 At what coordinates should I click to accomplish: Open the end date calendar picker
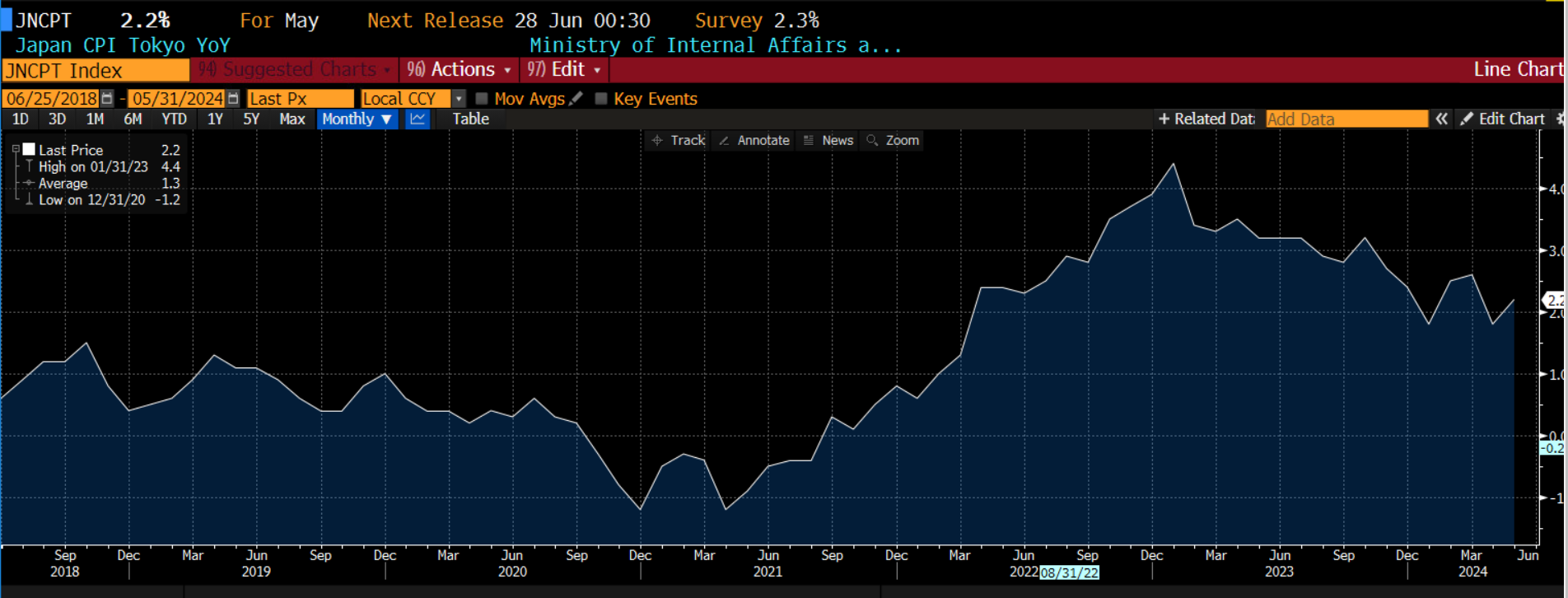tap(233, 99)
